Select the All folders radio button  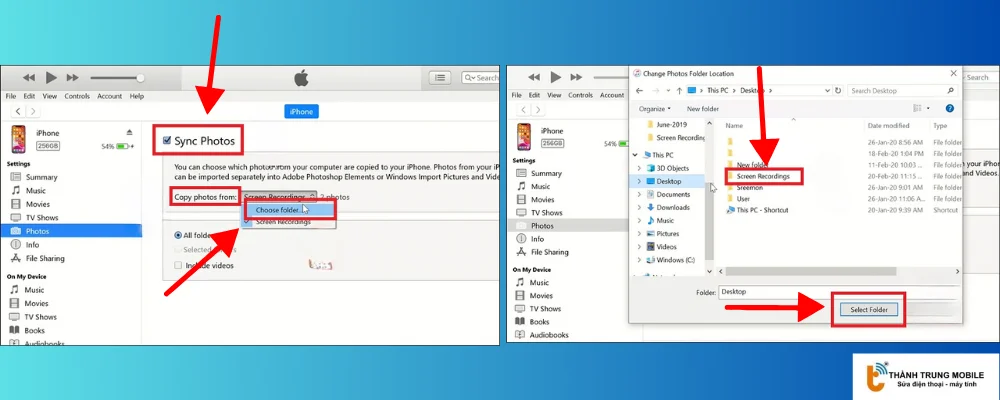[x=179, y=235]
